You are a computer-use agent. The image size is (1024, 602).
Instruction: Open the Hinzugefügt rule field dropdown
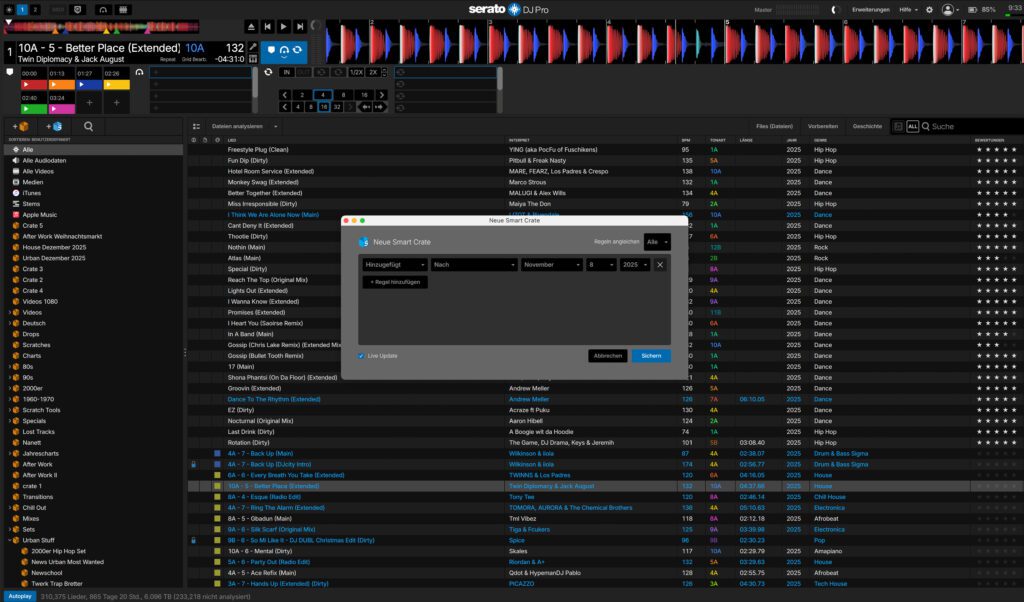coord(394,265)
